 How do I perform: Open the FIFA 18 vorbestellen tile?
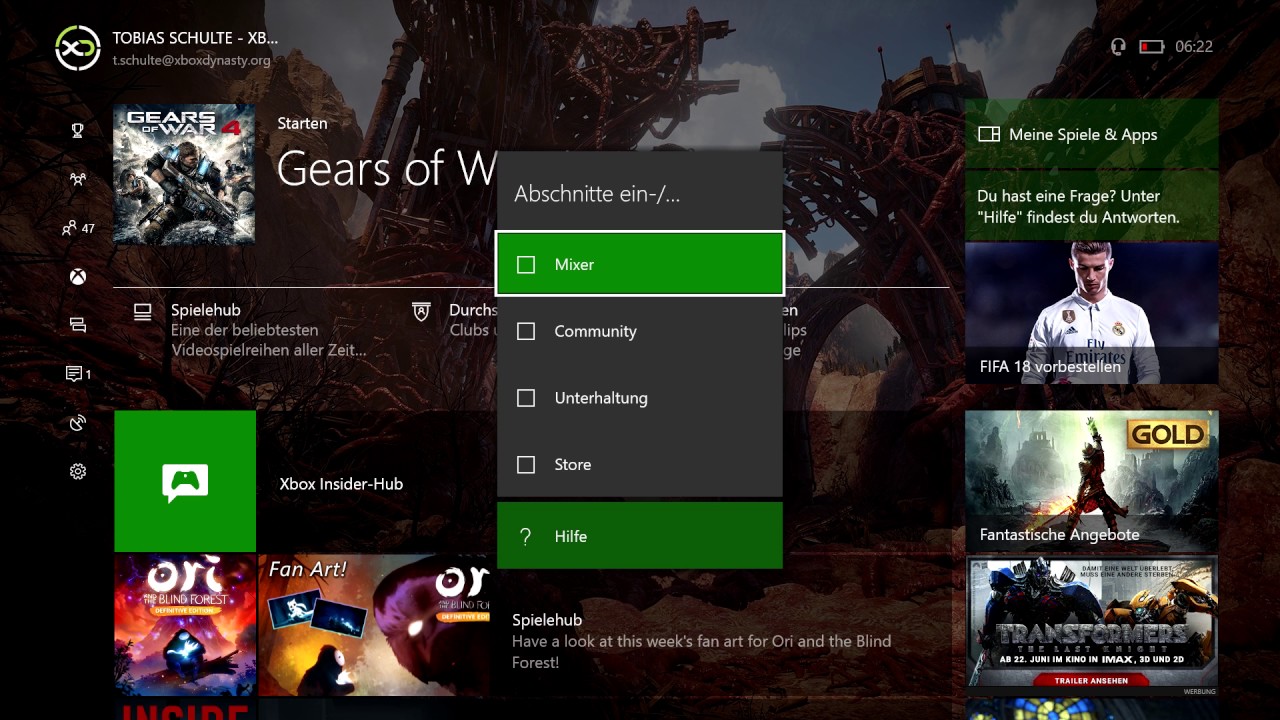pyautogui.click(x=1092, y=313)
